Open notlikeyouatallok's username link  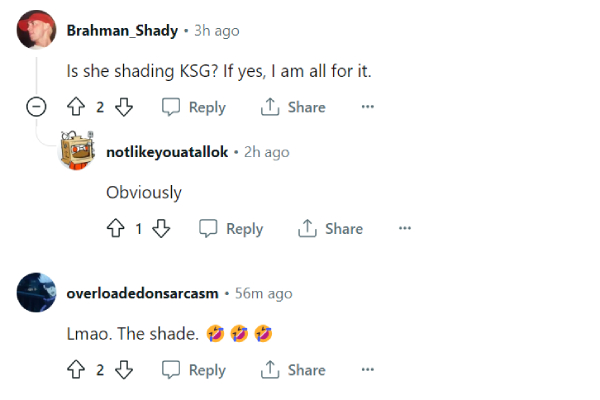point(167,152)
